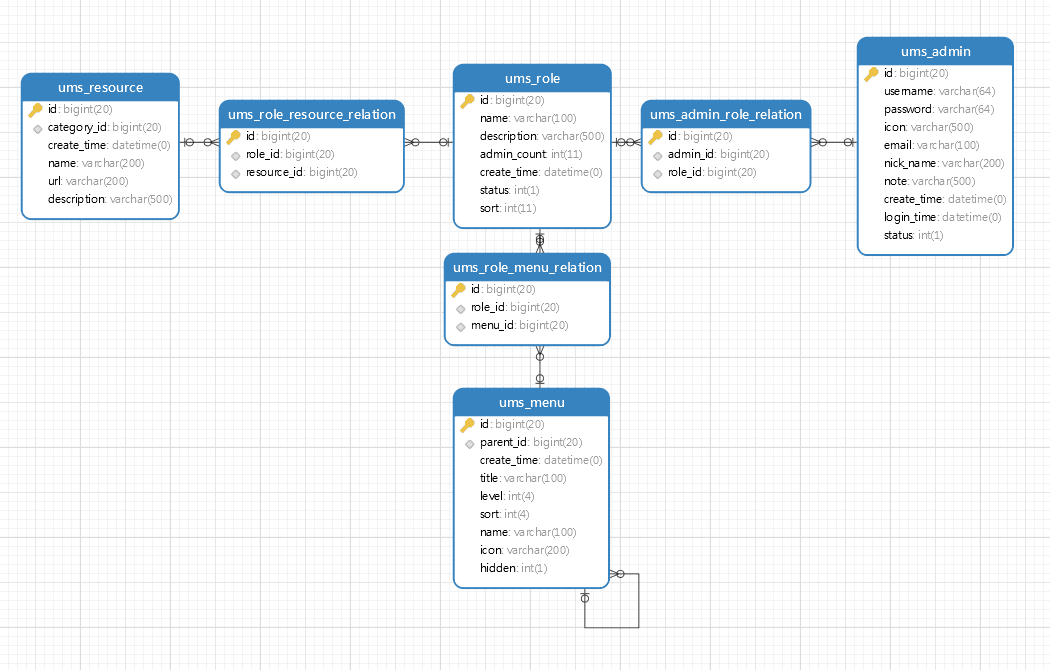Click the primary key icon in ums_resource

click(x=35, y=110)
